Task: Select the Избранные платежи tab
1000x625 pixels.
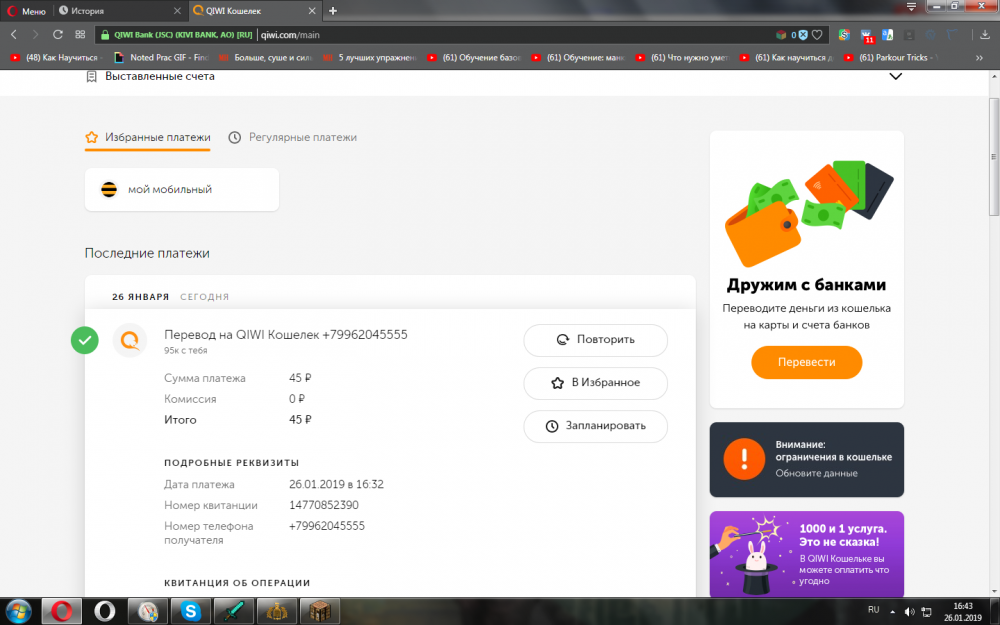Action: click(148, 137)
